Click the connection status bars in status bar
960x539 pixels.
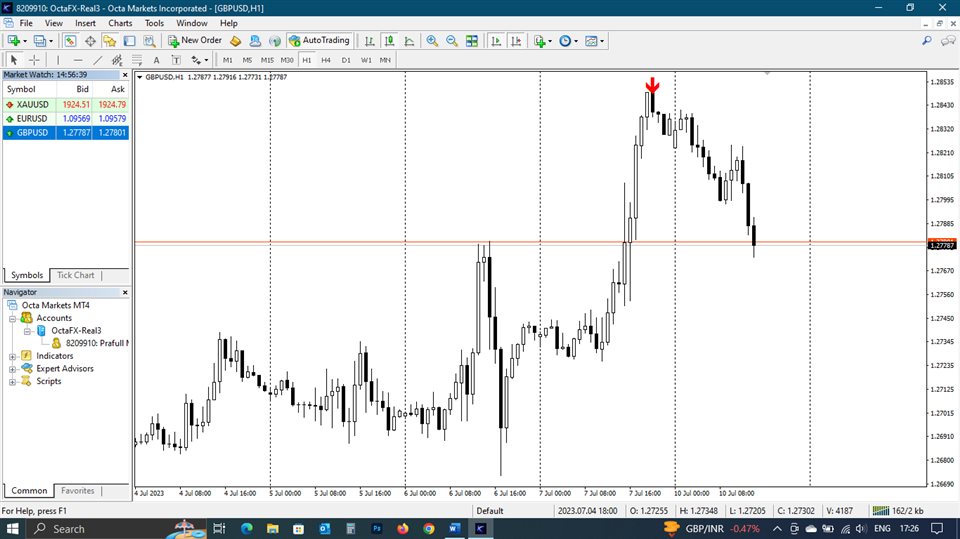click(x=880, y=511)
